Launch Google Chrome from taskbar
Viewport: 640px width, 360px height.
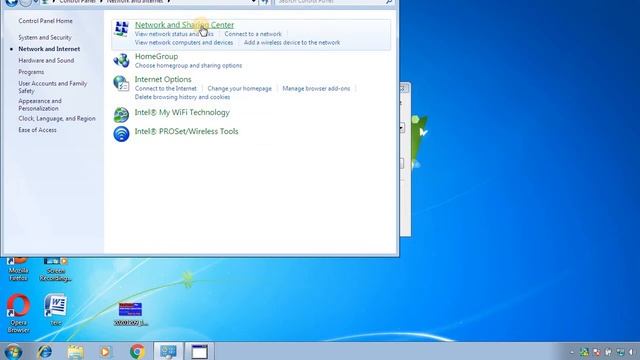[x=138, y=351]
